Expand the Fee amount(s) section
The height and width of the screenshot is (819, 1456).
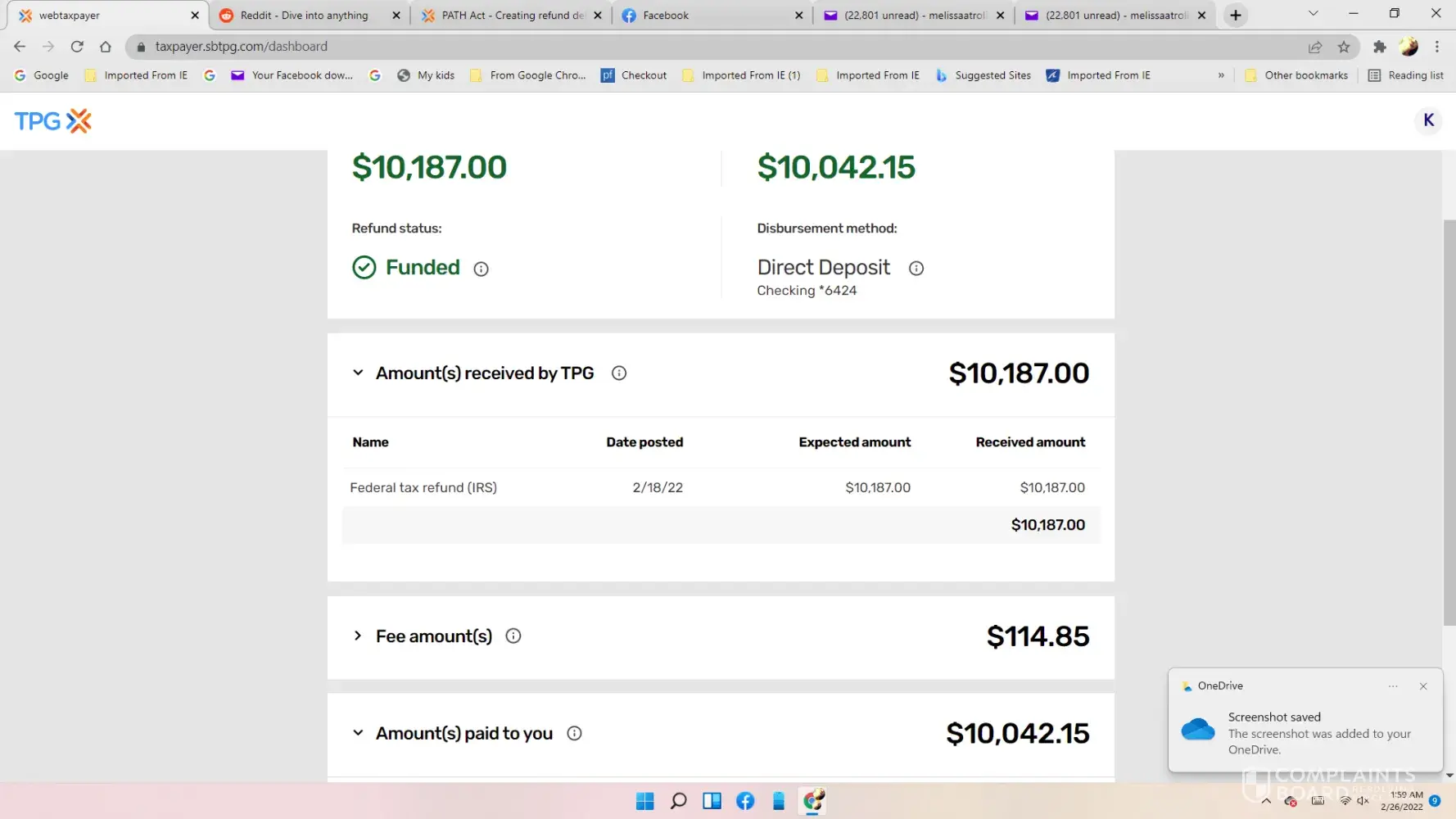click(x=358, y=636)
